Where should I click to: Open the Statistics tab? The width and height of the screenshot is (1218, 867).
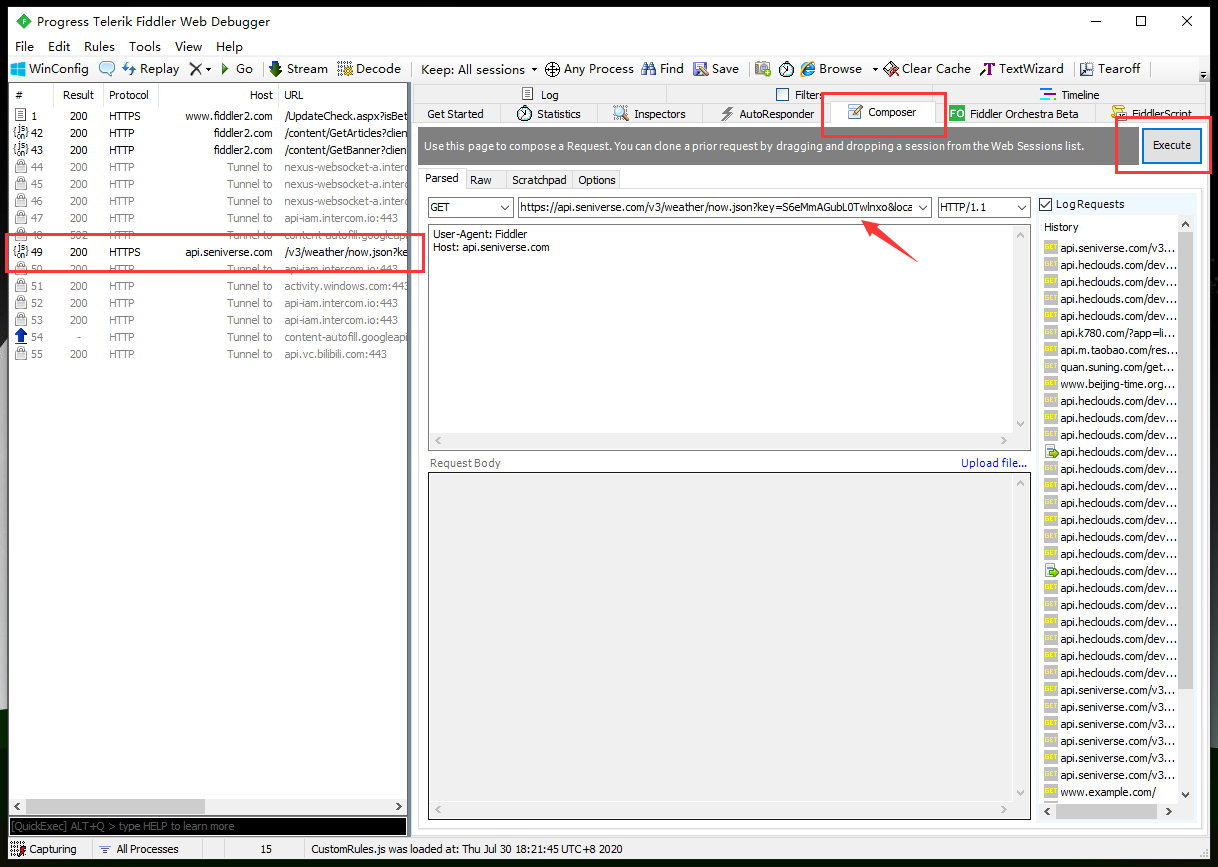[x=548, y=114]
